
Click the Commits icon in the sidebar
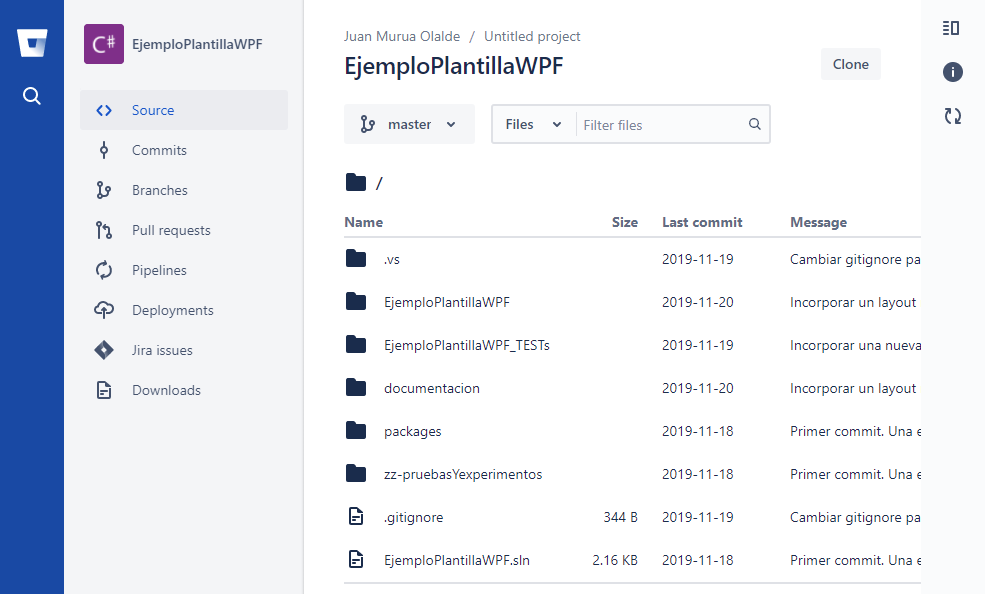tap(104, 150)
